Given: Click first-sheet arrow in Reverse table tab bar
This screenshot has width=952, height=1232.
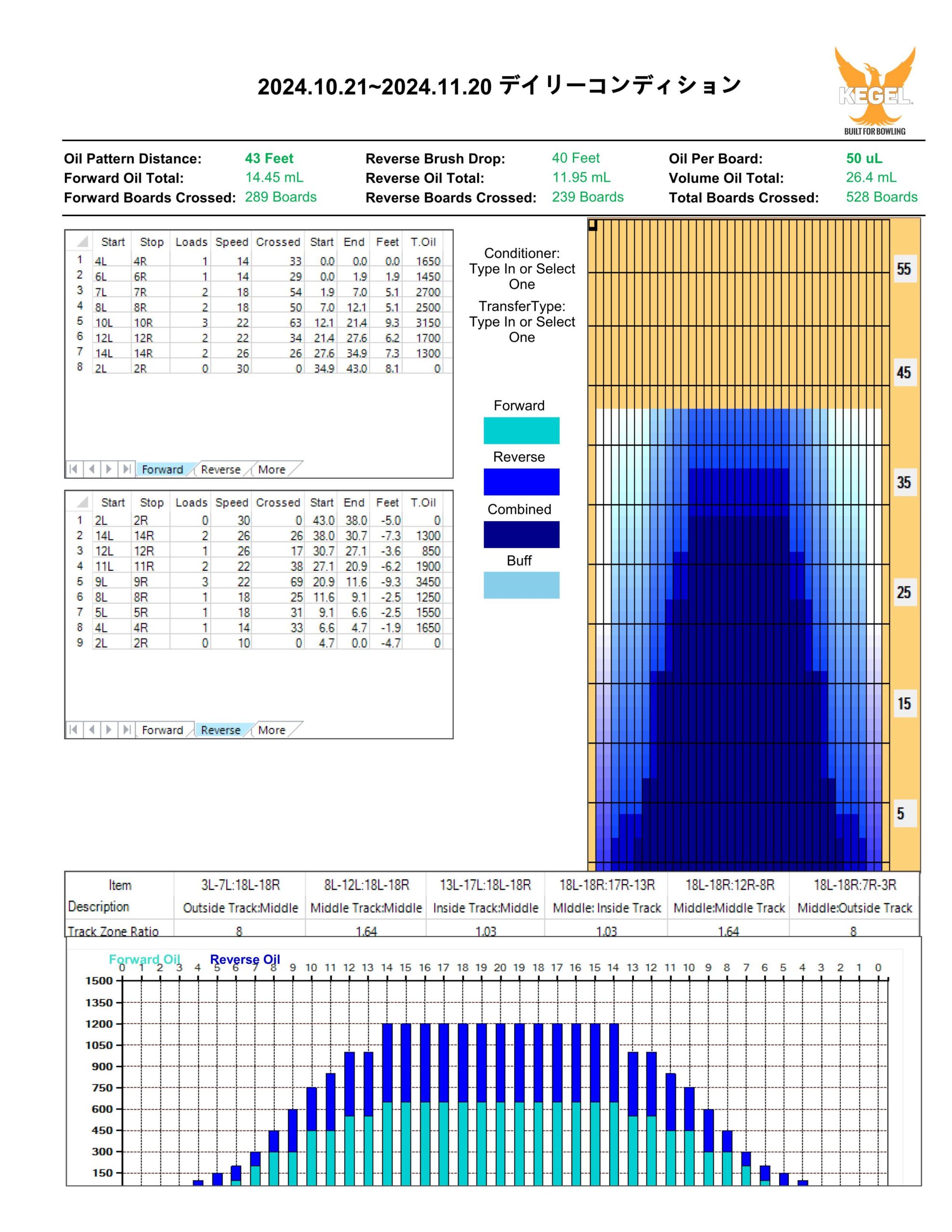Looking at the screenshot, I should [73, 730].
